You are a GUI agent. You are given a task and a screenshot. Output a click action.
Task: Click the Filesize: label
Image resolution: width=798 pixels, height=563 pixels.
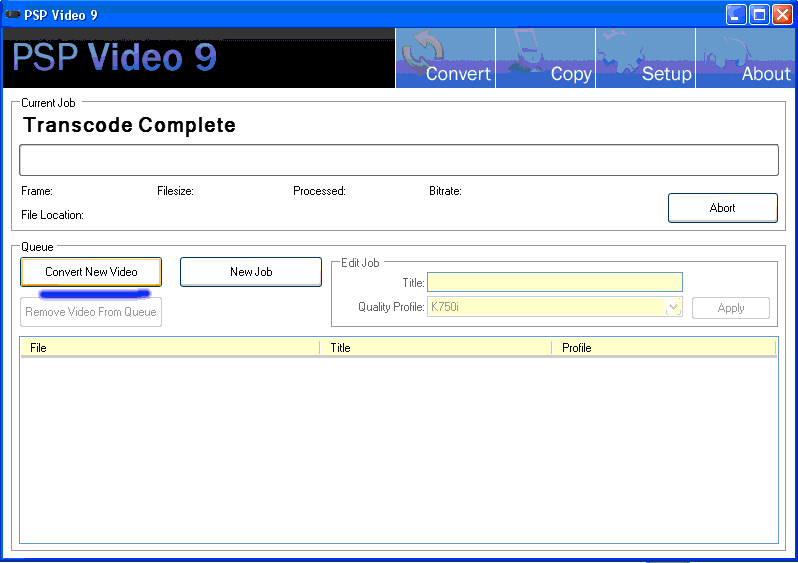(x=175, y=191)
